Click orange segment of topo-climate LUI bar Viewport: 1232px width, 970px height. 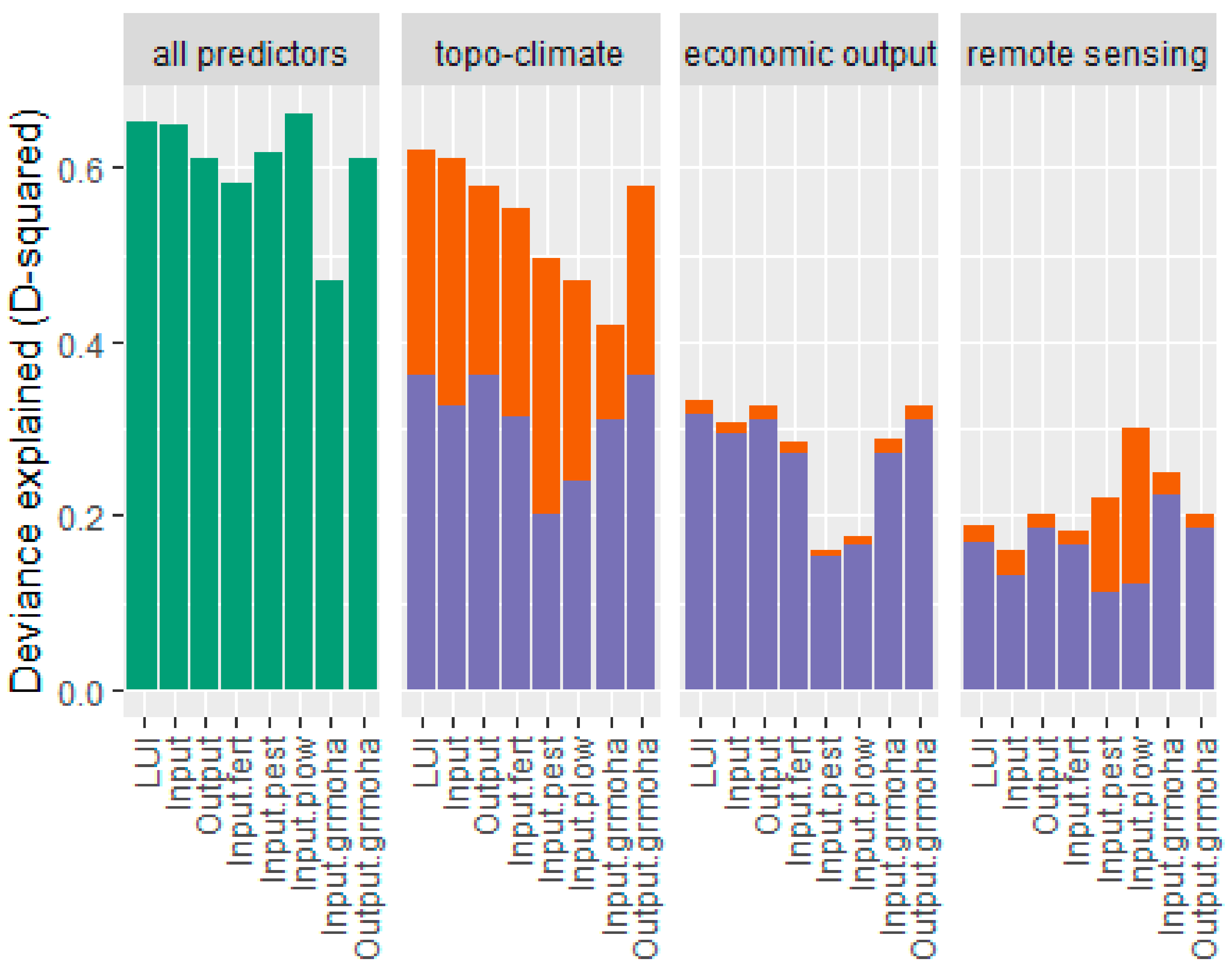(x=421, y=261)
